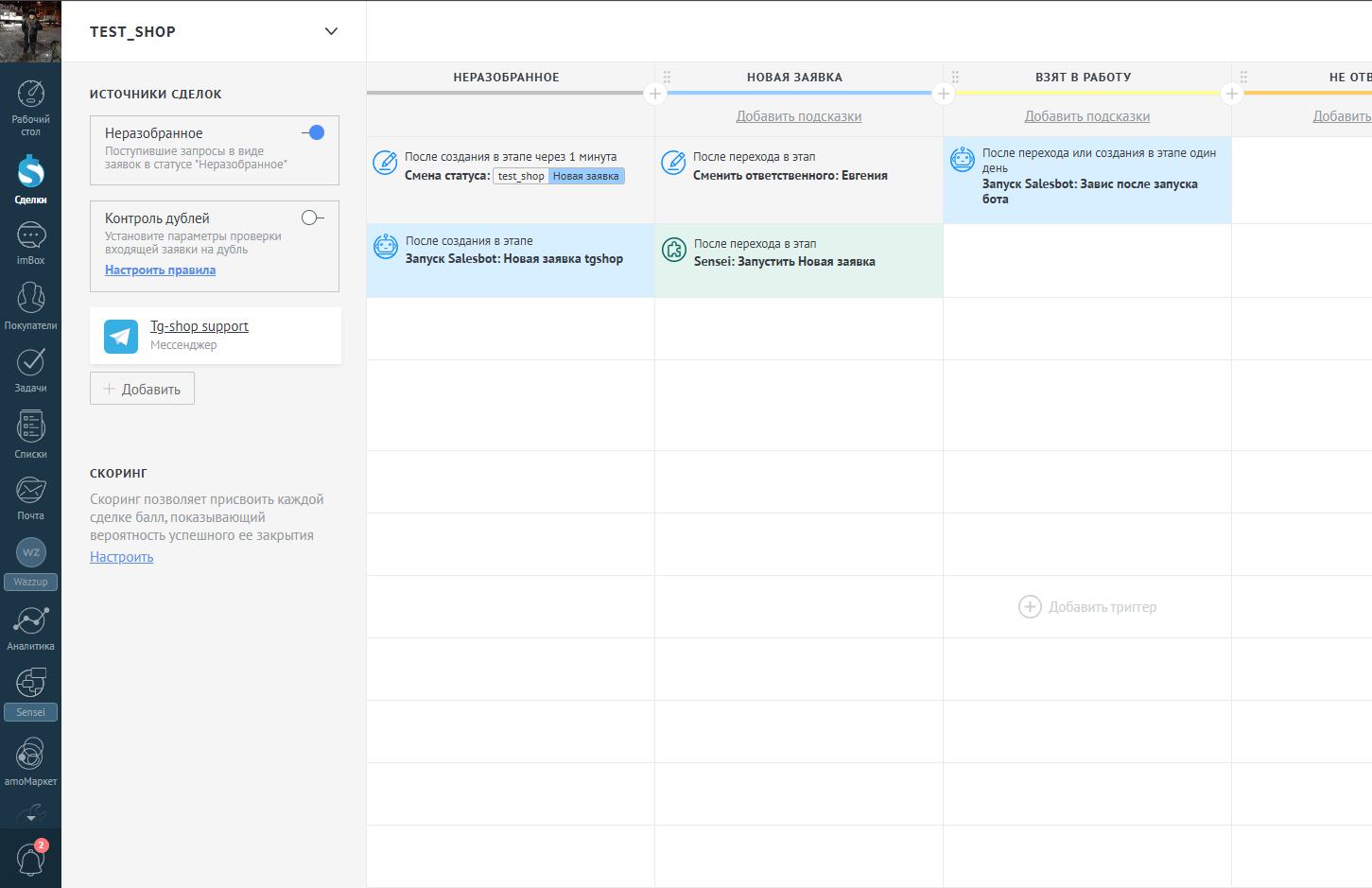Image resolution: width=1372 pixels, height=888 pixels.
Task: Select the НОВАЯ ЗАЯВКА stage header
Action: click(x=794, y=78)
